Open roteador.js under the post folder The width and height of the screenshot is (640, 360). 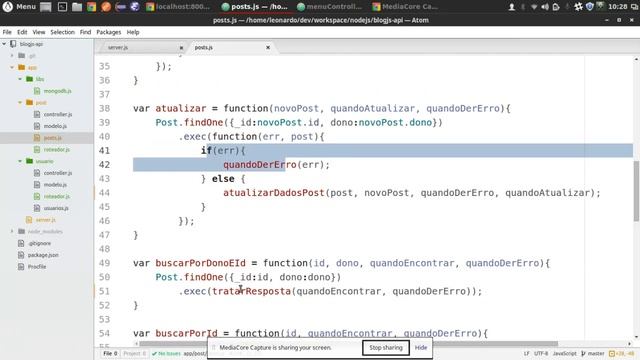coord(56,149)
